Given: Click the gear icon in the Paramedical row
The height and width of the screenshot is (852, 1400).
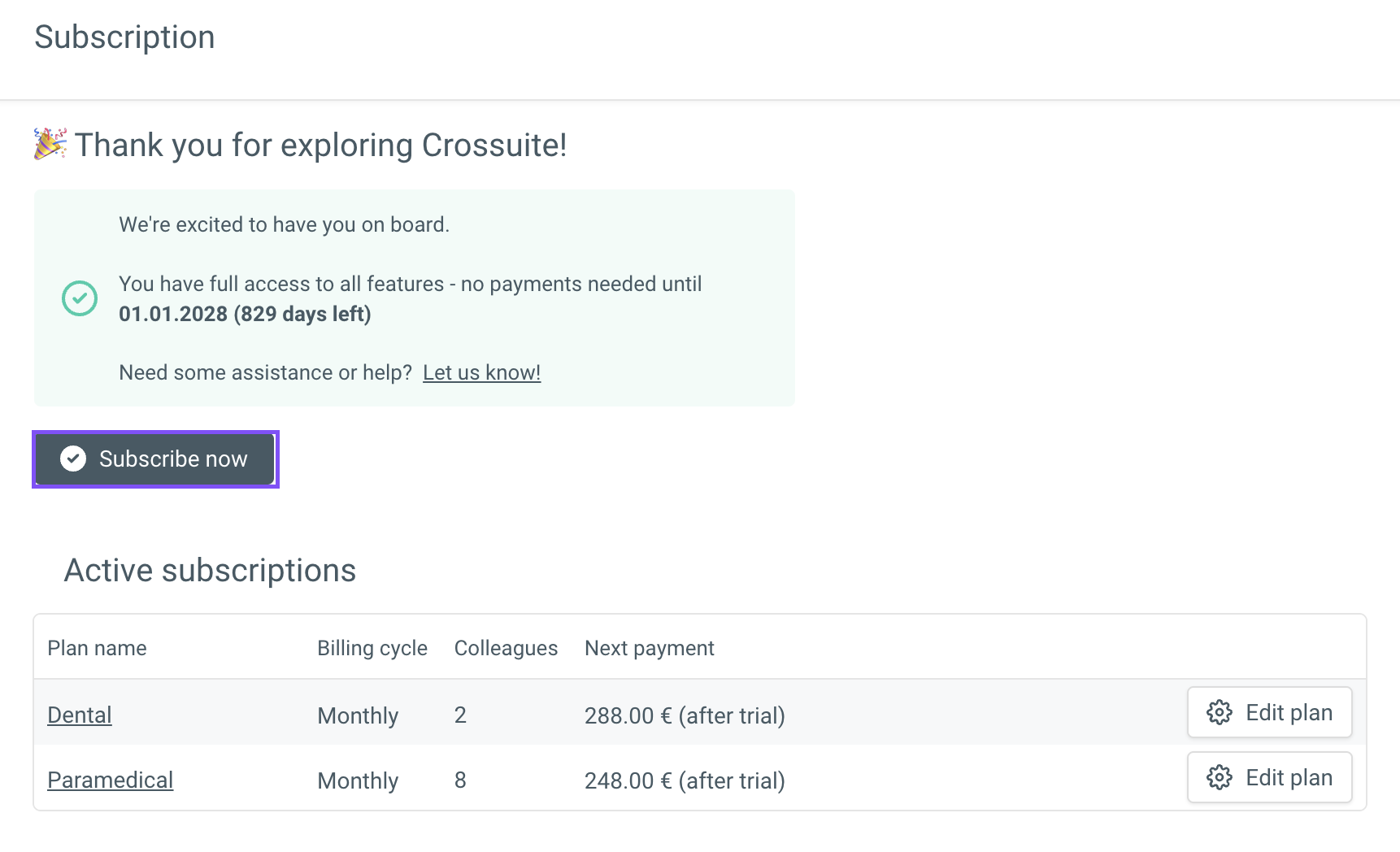Looking at the screenshot, I should (1219, 778).
